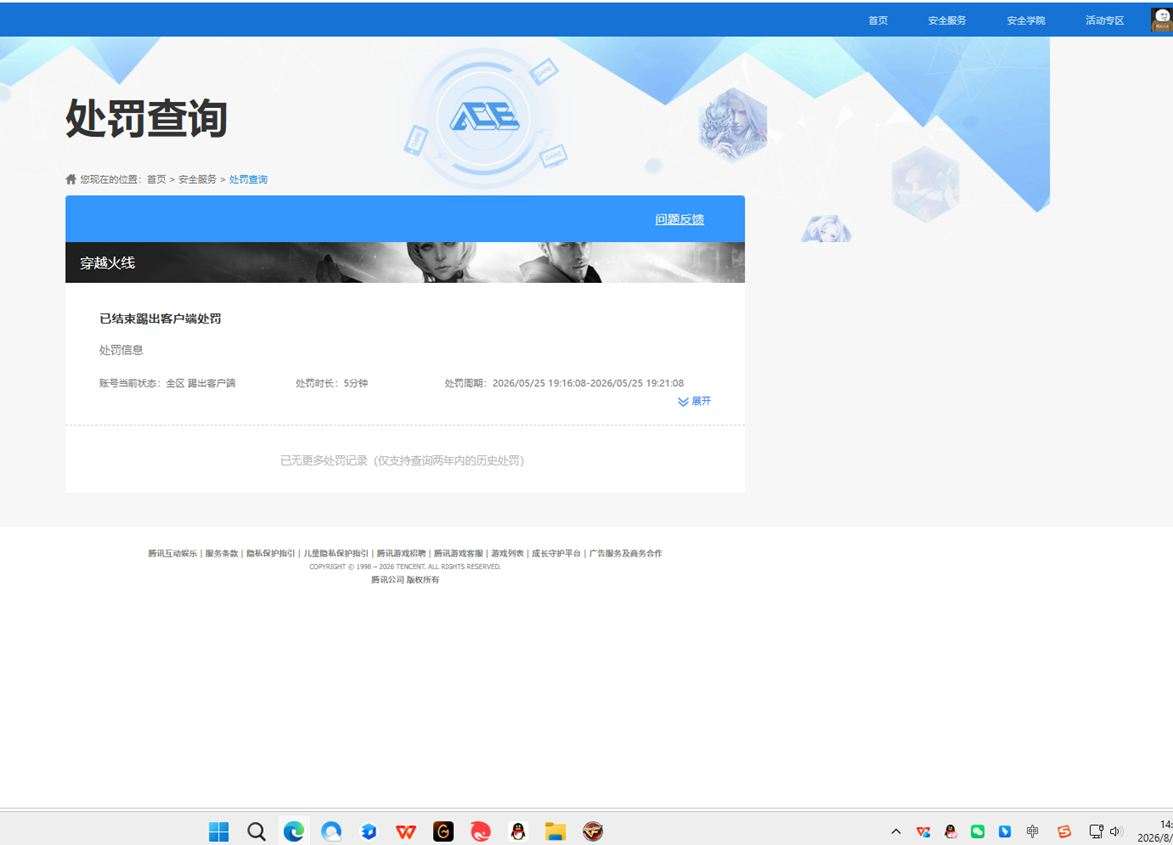Click the ACE logo in the header
Image resolution: width=1173 pixels, height=845 pixels.
click(485, 117)
